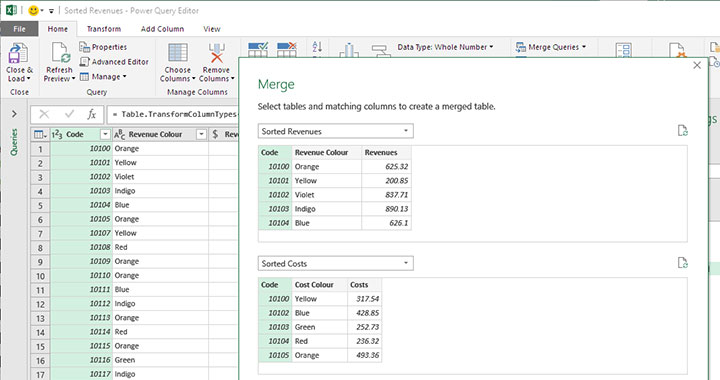Switch to the Transform ribbon tab
The width and height of the screenshot is (720, 380).
104,29
